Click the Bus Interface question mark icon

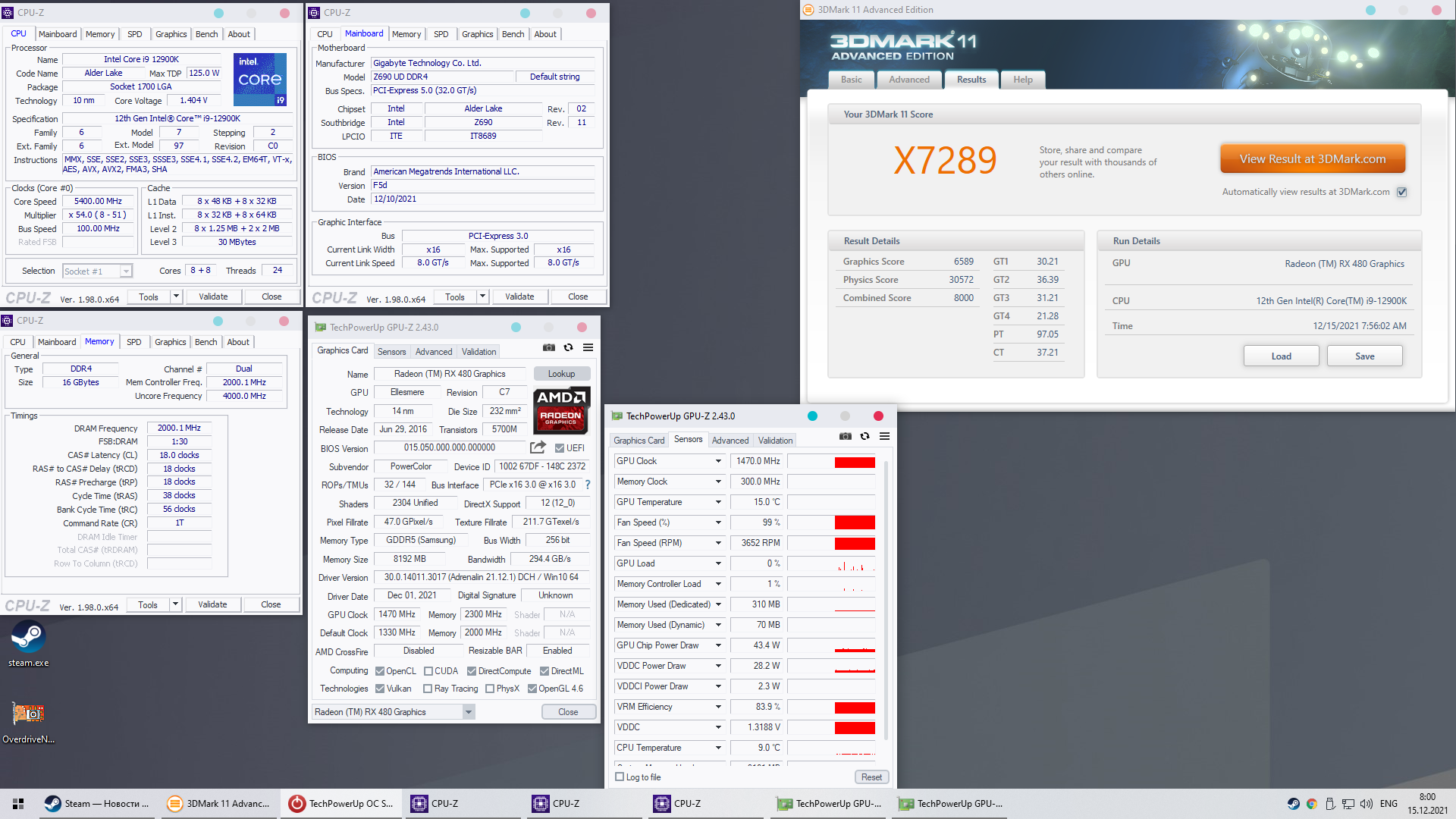point(587,485)
